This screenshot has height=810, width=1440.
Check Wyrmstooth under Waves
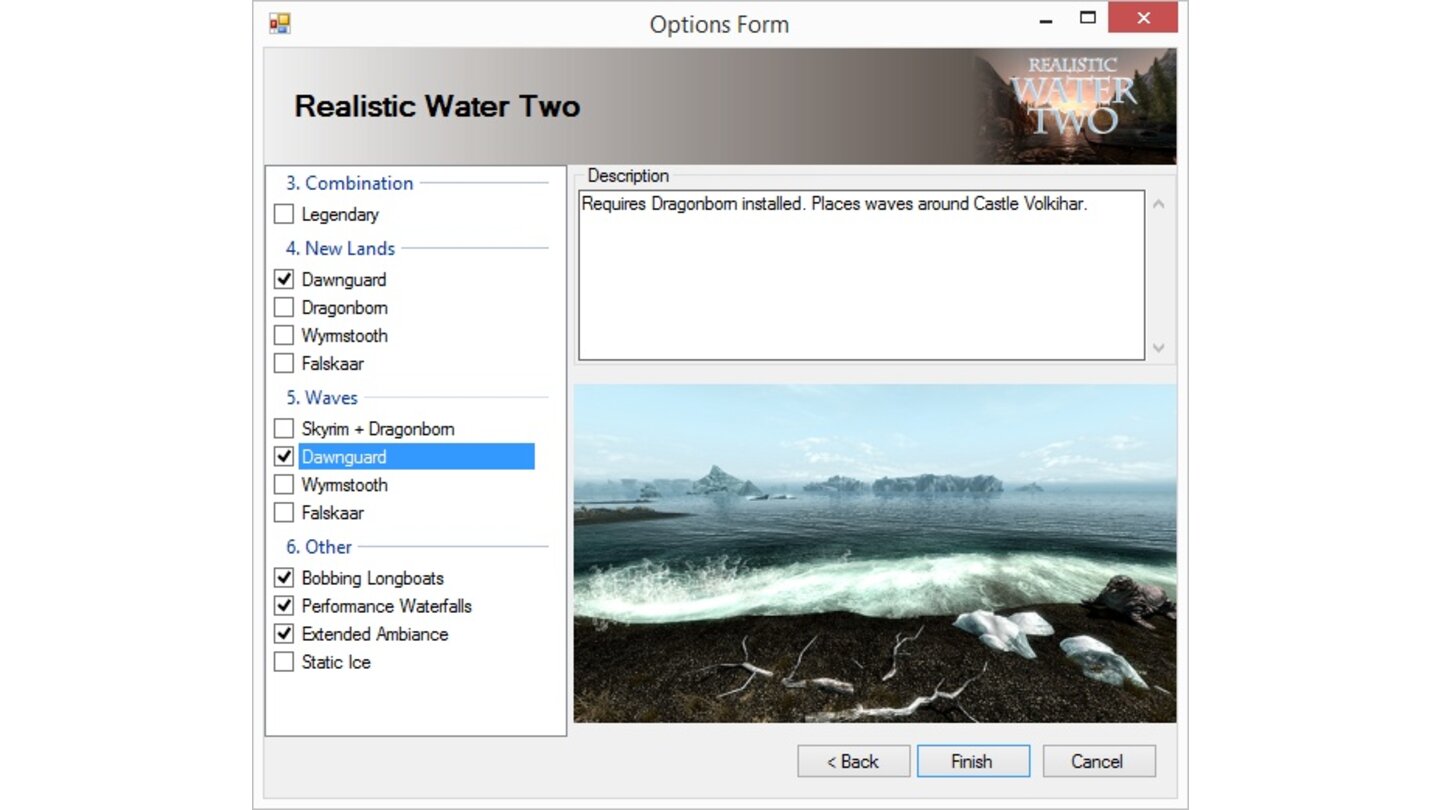(x=284, y=484)
